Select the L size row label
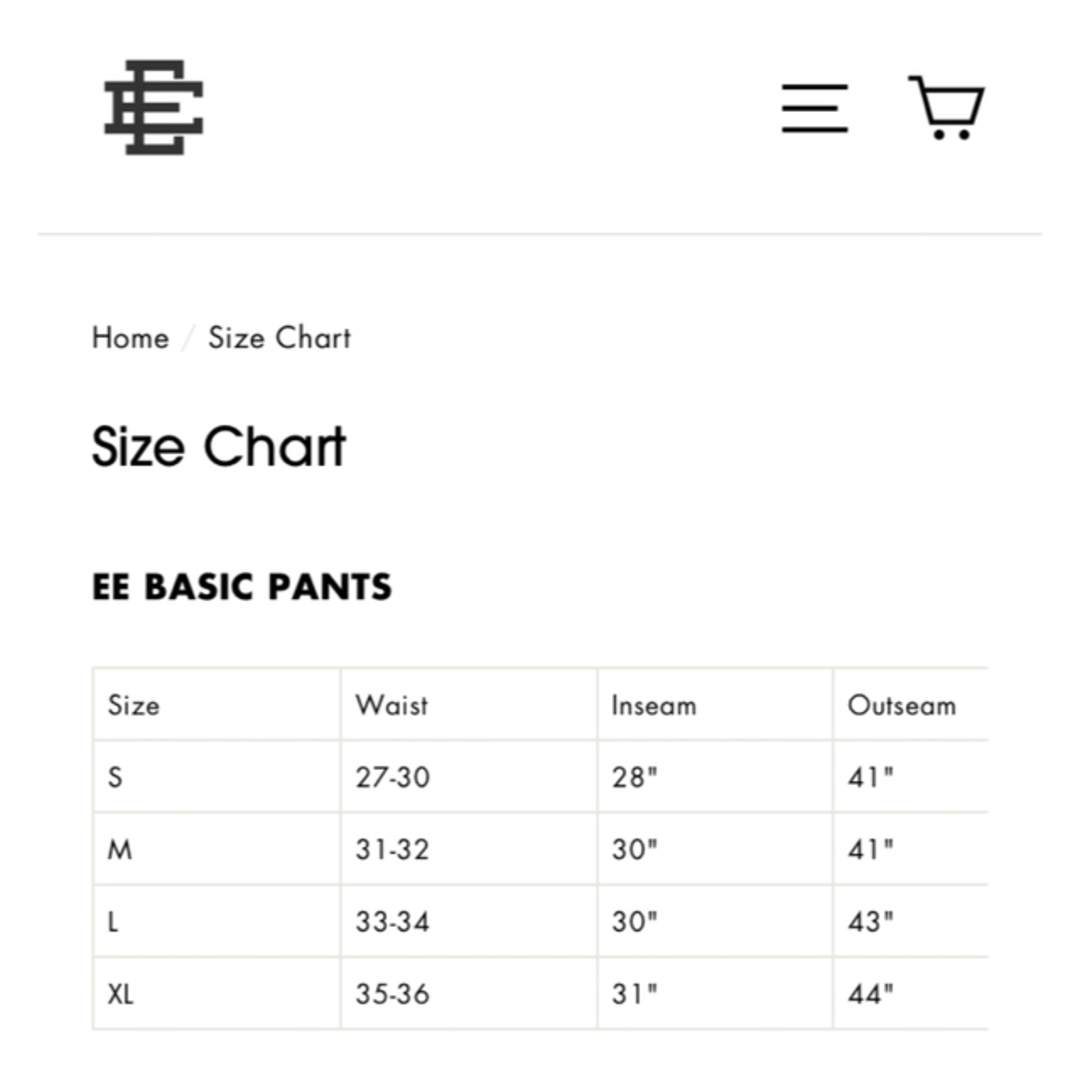This screenshot has width=1080, height=1080. coord(113,922)
